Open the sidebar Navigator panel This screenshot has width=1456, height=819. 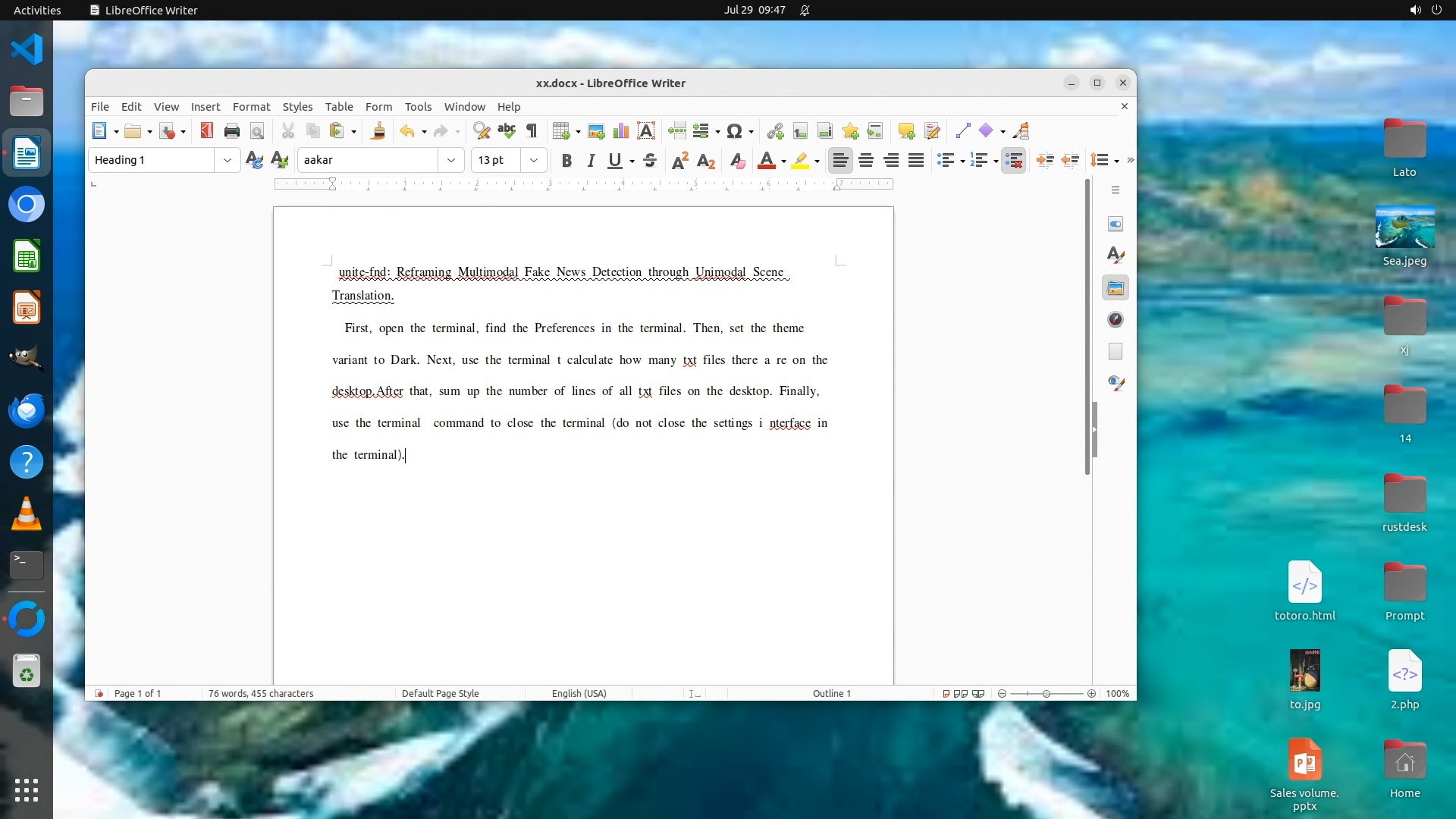(x=1116, y=319)
